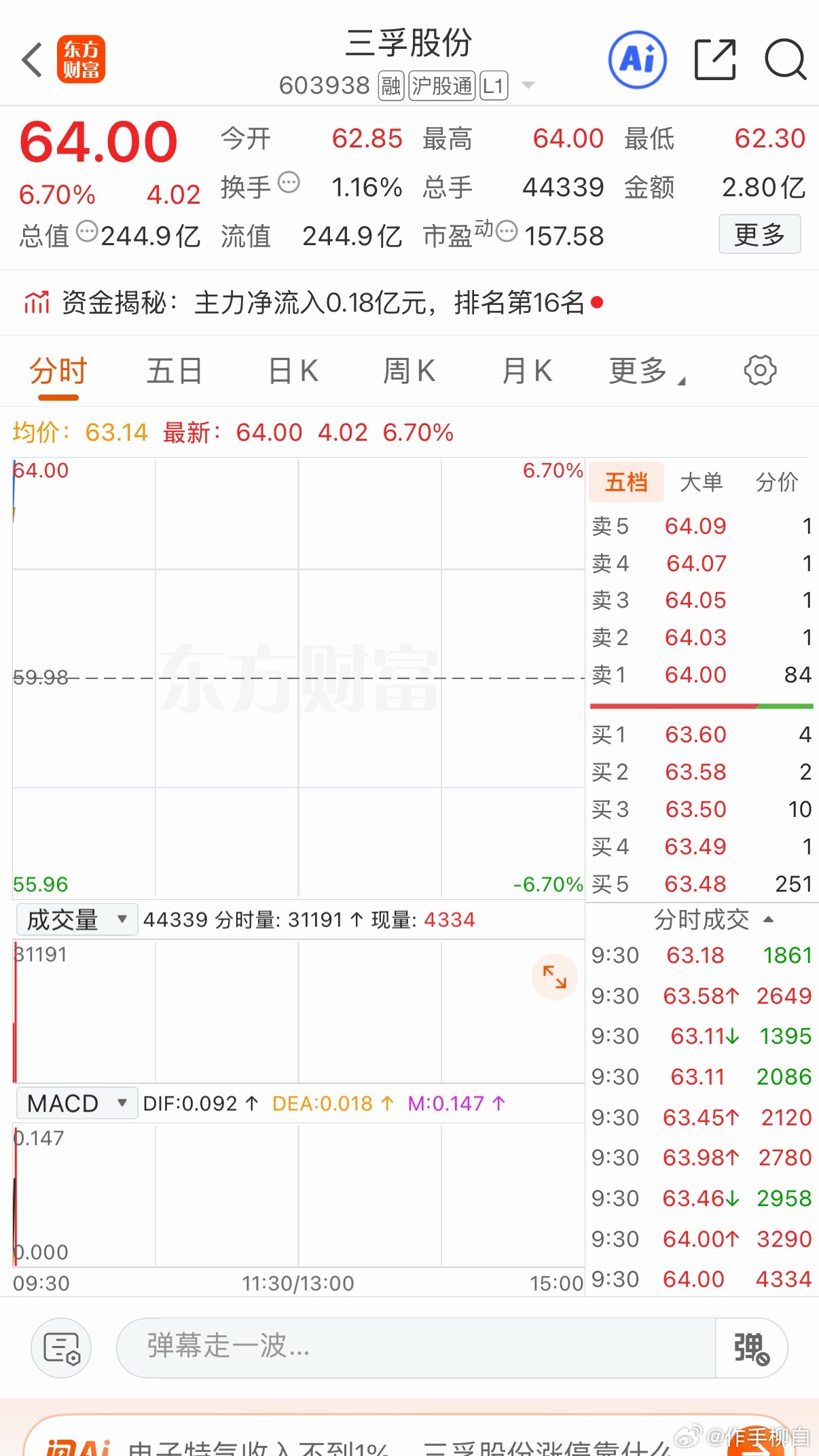
Task: Tap the volume bar chart panel
Action: click(x=298, y=1011)
